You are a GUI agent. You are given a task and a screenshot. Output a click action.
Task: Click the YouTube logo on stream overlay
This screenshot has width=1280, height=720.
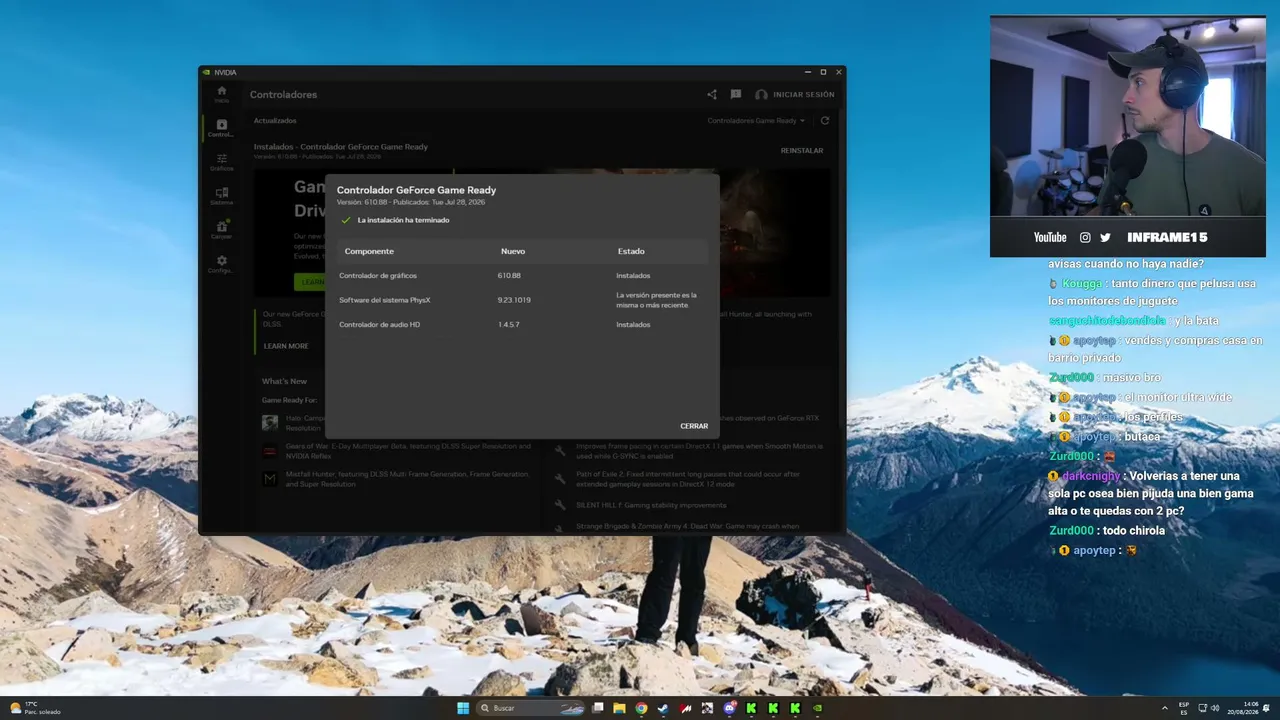[1050, 238]
